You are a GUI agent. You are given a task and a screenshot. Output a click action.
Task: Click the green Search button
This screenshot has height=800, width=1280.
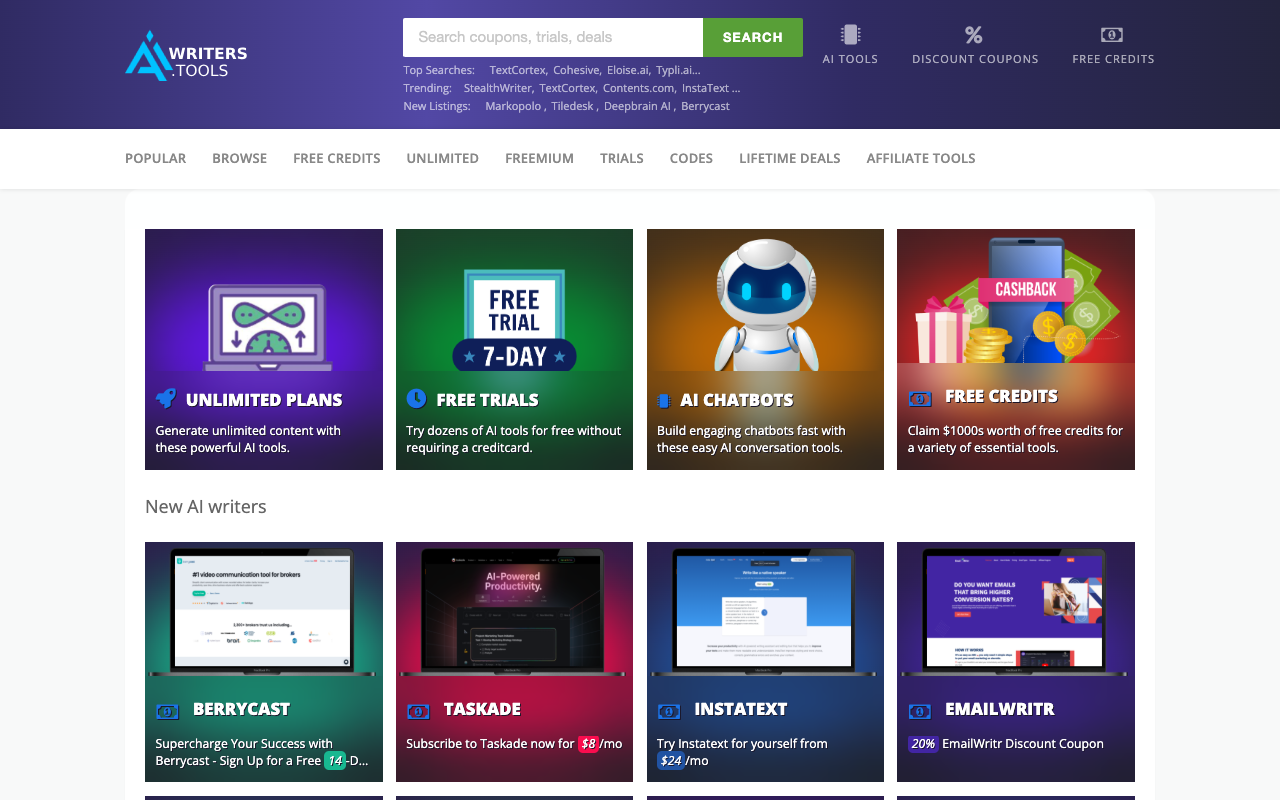pyautogui.click(x=753, y=37)
